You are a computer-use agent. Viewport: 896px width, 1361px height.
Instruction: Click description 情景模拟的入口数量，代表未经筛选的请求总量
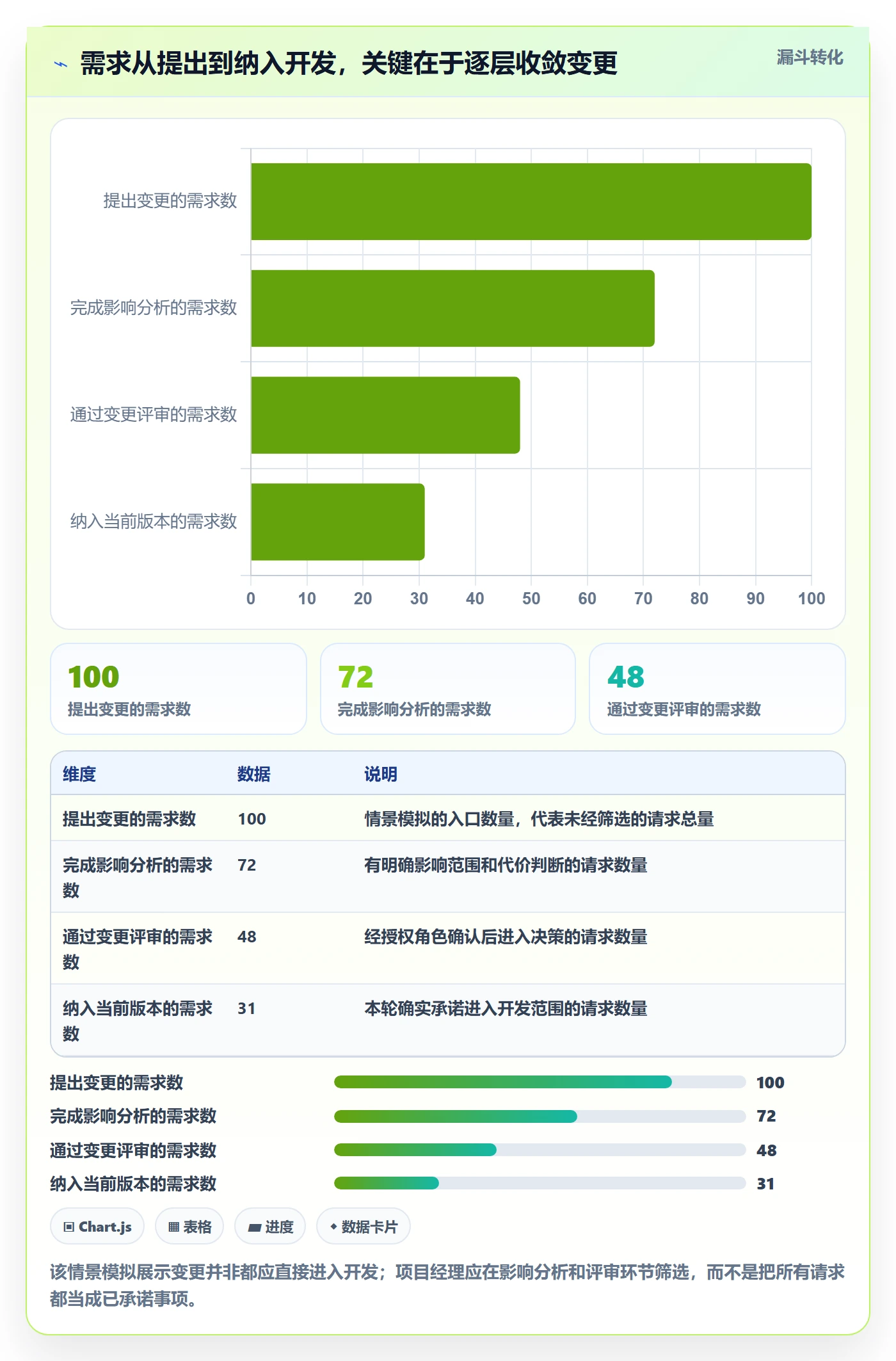(x=539, y=819)
